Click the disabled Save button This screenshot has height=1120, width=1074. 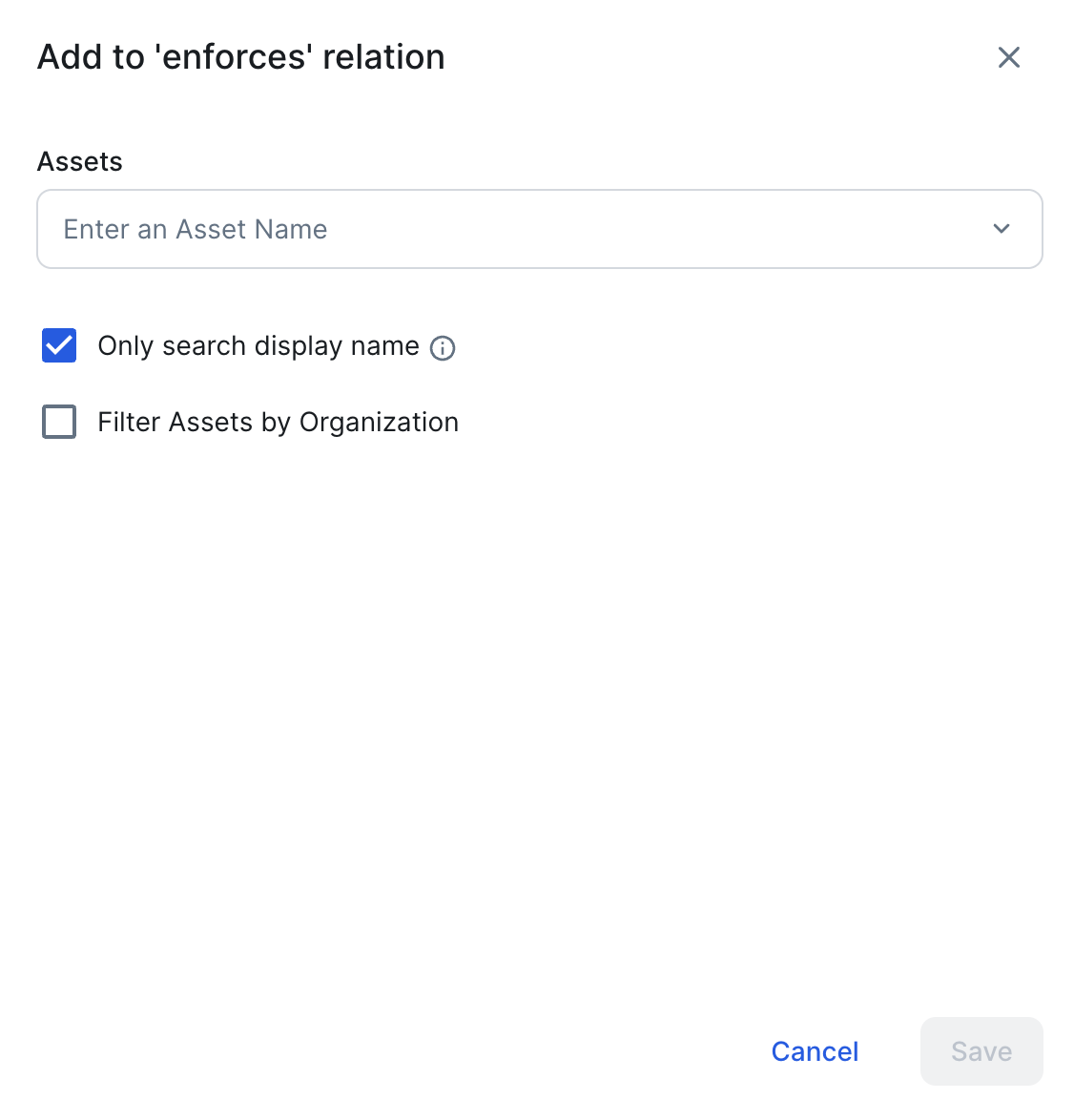pyautogui.click(x=981, y=1051)
